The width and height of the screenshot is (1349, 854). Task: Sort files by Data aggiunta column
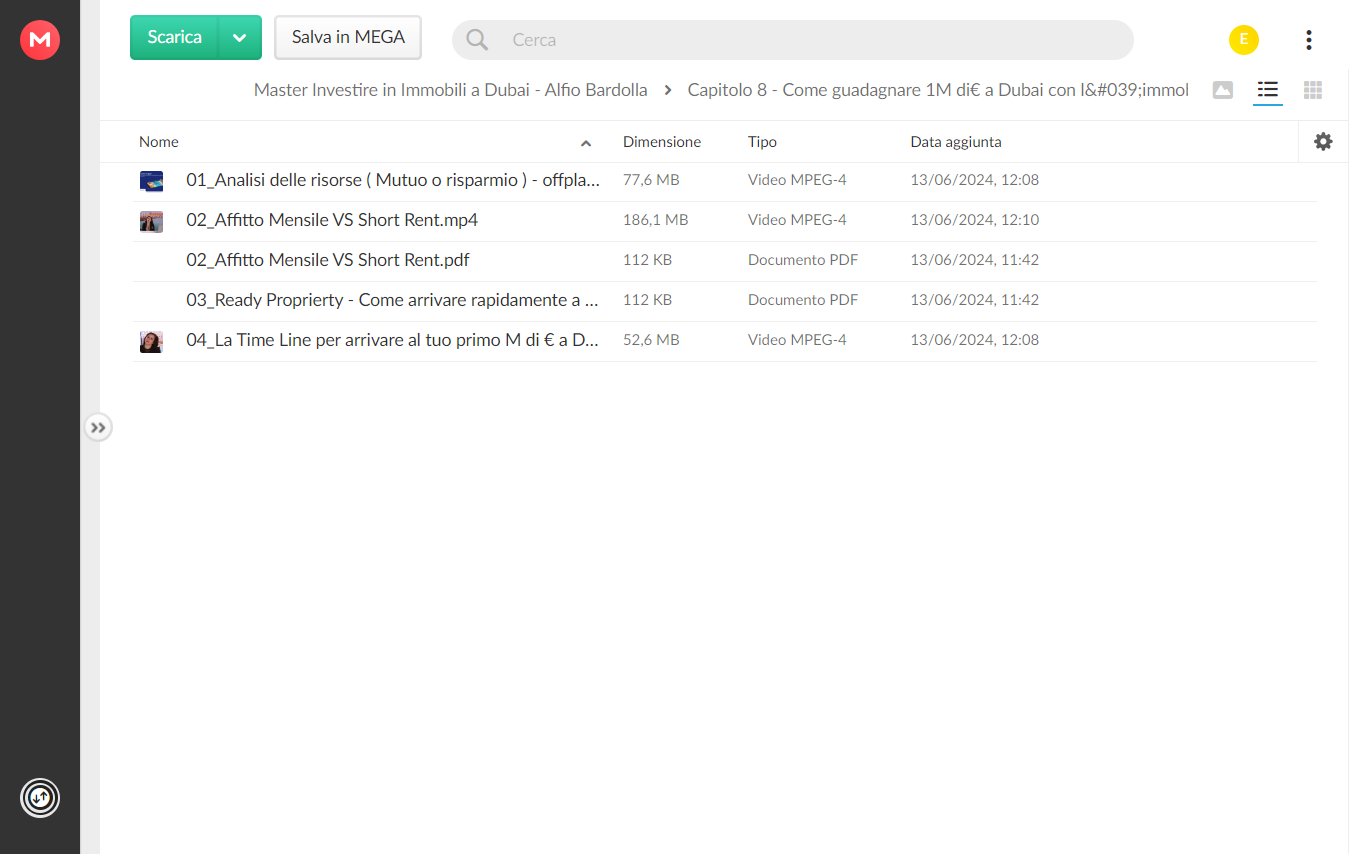[955, 142]
